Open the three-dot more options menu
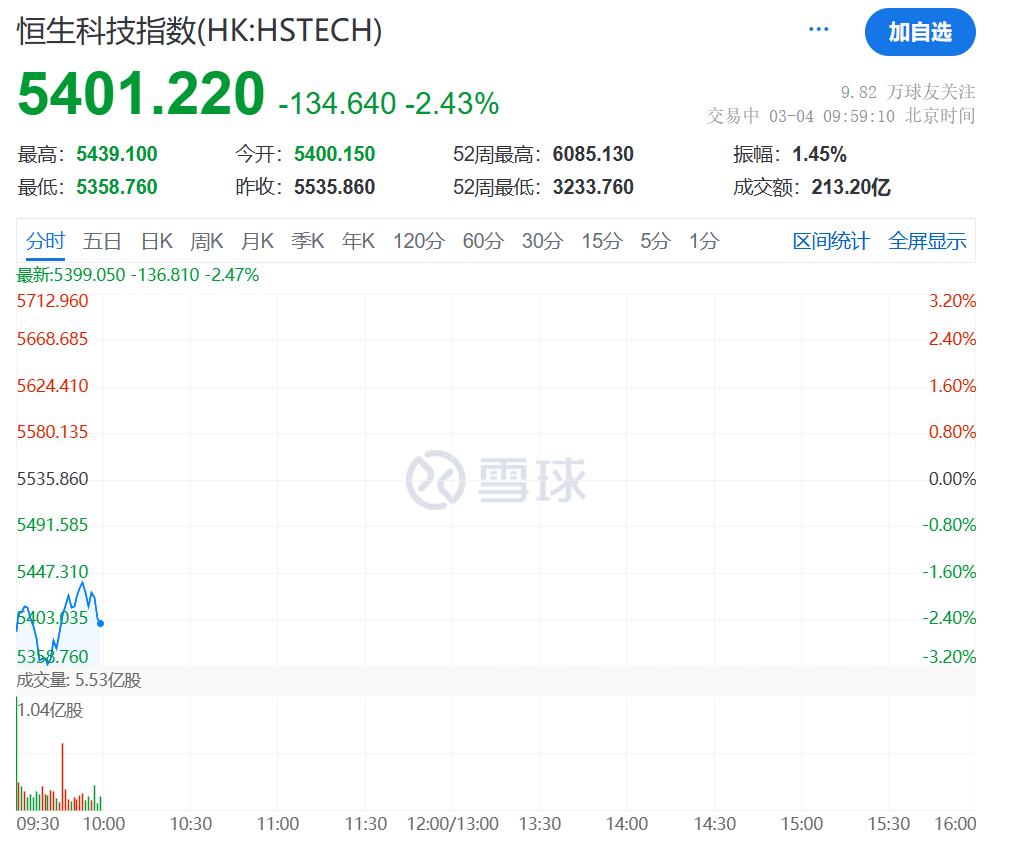The height and width of the screenshot is (844, 1011). [x=818, y=30]
